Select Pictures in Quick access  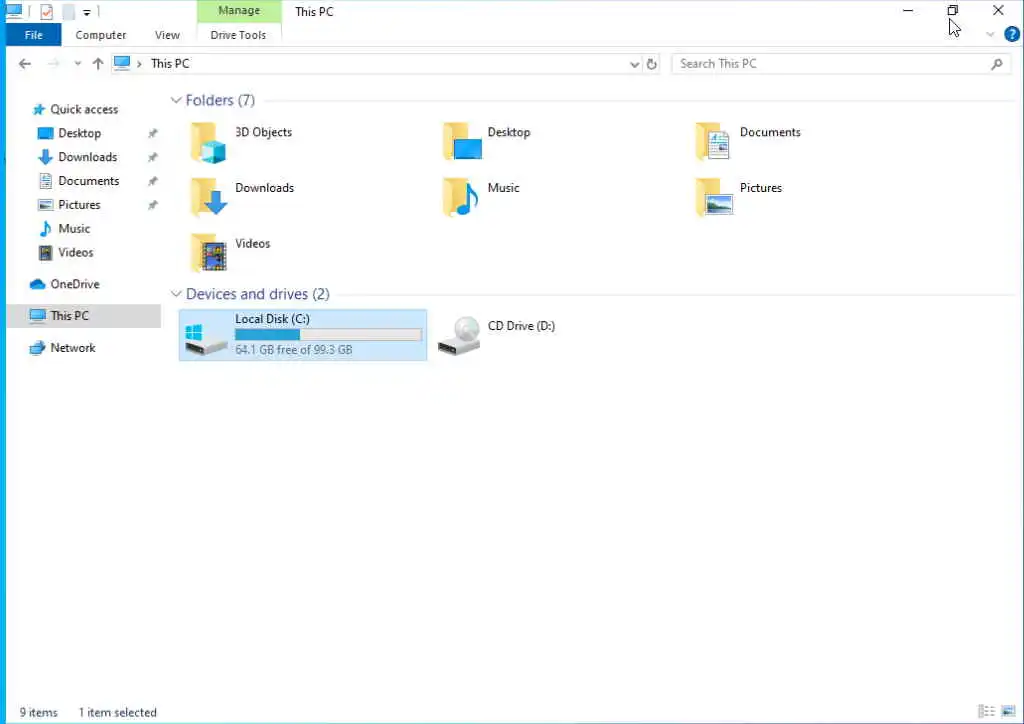[79, 205]
